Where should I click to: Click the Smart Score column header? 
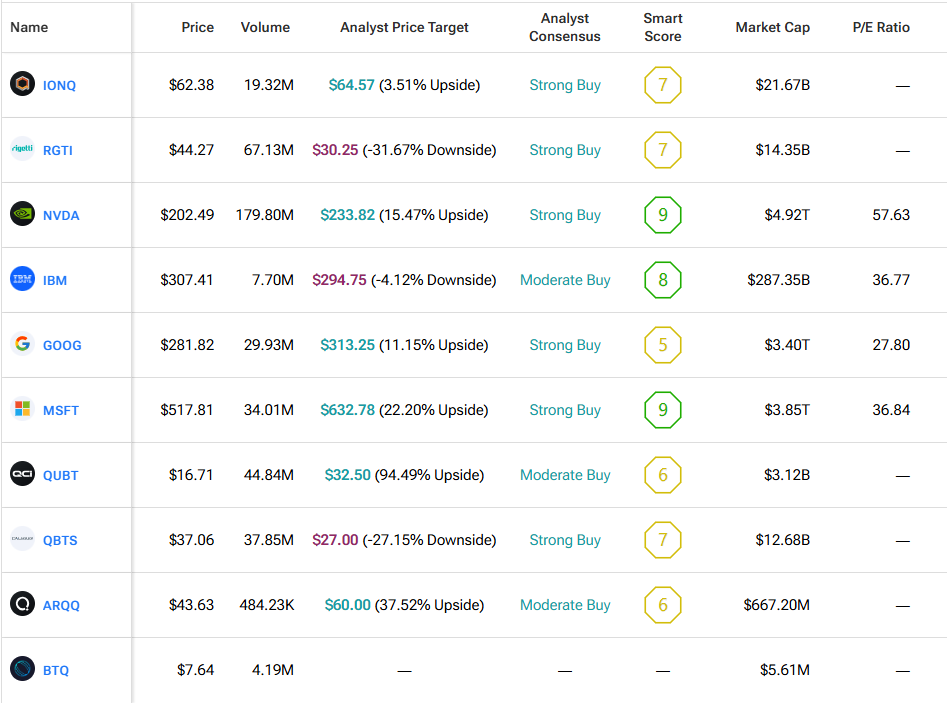tap(662, 27)
